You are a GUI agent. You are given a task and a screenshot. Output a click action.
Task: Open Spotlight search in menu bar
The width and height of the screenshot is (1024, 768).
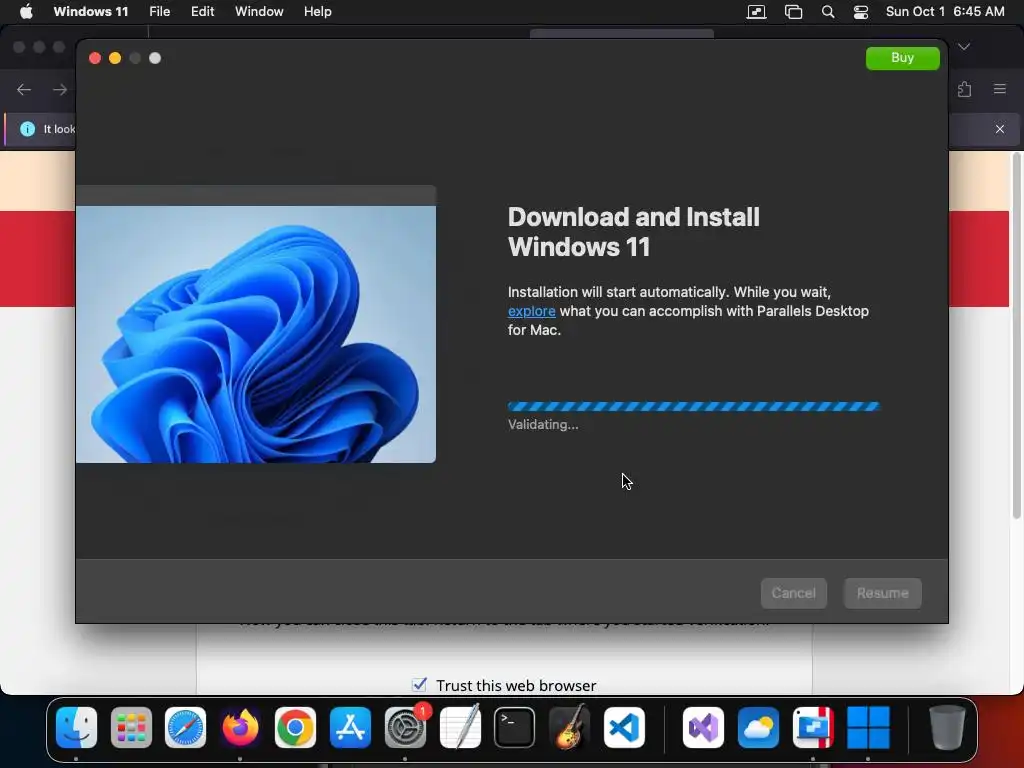(x=827, y=12)
